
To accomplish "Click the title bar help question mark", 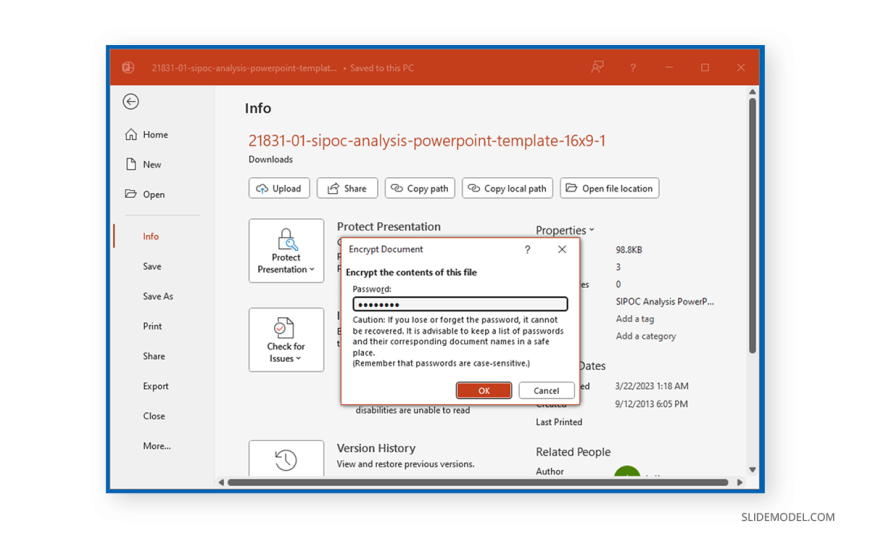I will pos(633,68).
